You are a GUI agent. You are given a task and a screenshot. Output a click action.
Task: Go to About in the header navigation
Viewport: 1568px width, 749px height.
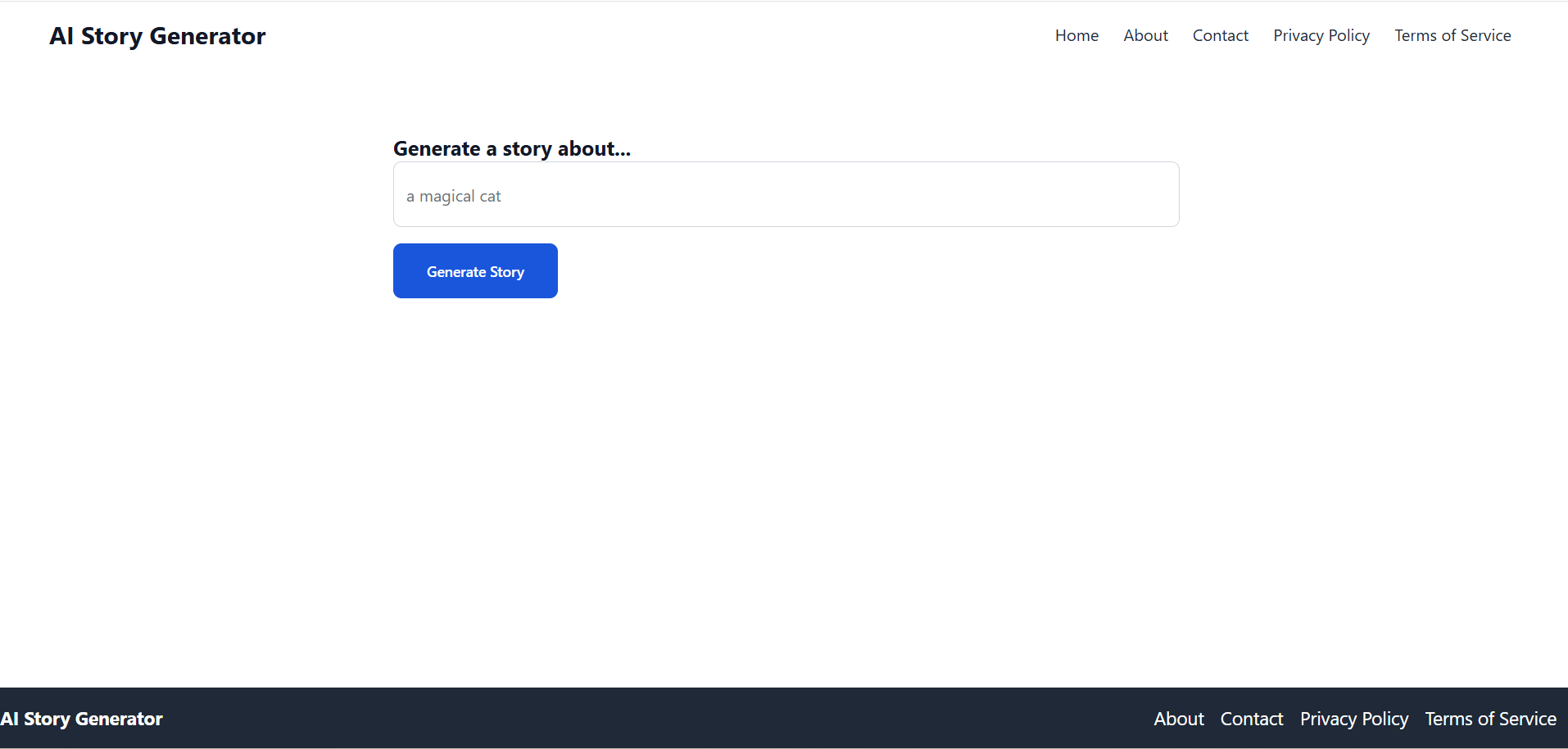click(1145, 35)
